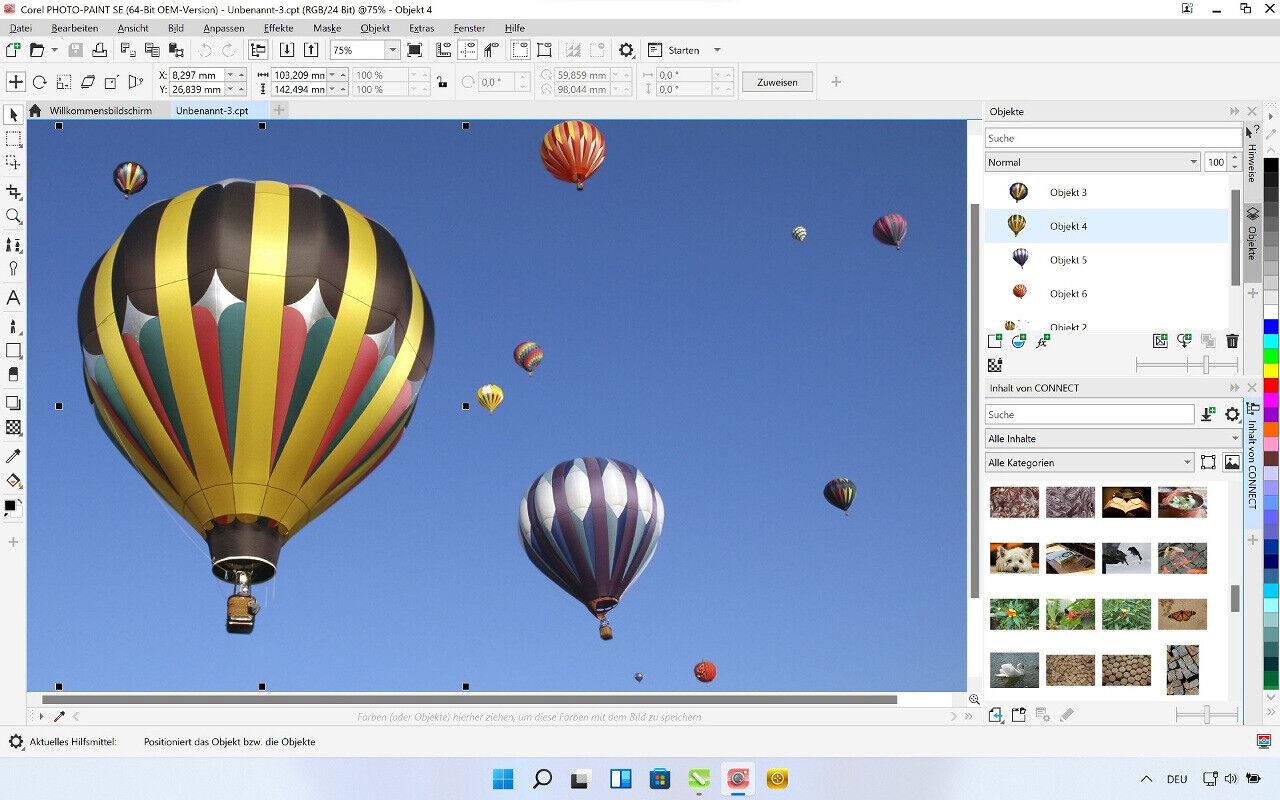Open the Objekt menu
This screenshot has width=1280, height=800.
pyautogui.click(x=375, y=28)
